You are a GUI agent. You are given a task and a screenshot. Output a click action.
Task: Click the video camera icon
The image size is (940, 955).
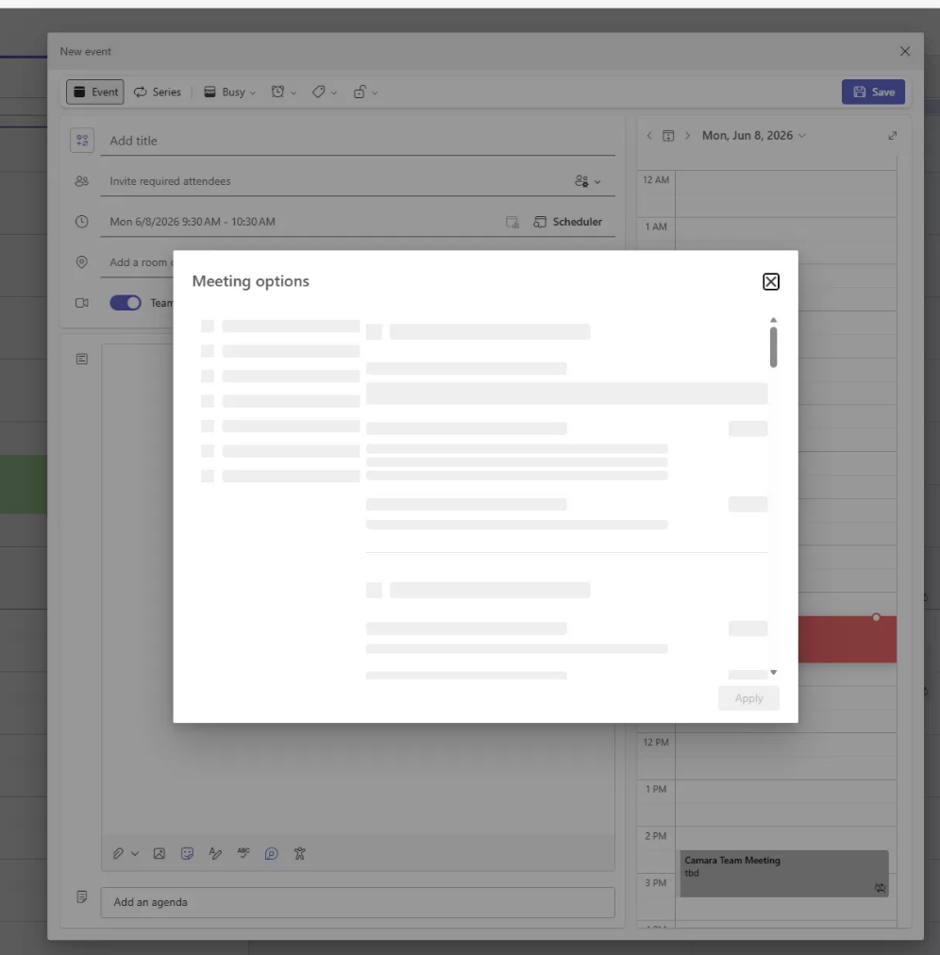[82, 303]
